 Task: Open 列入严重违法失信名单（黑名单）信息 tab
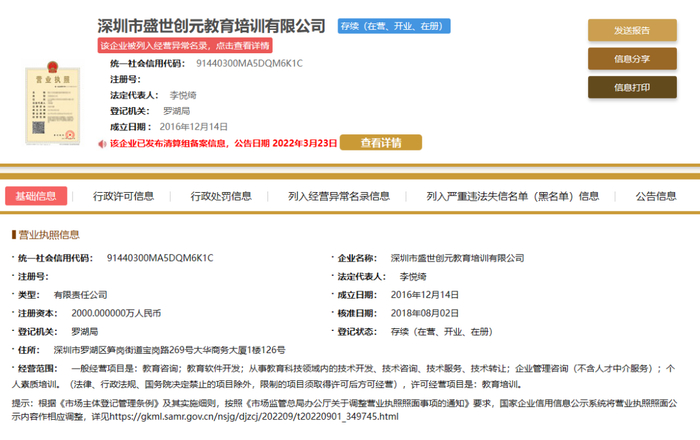(512, 196)
